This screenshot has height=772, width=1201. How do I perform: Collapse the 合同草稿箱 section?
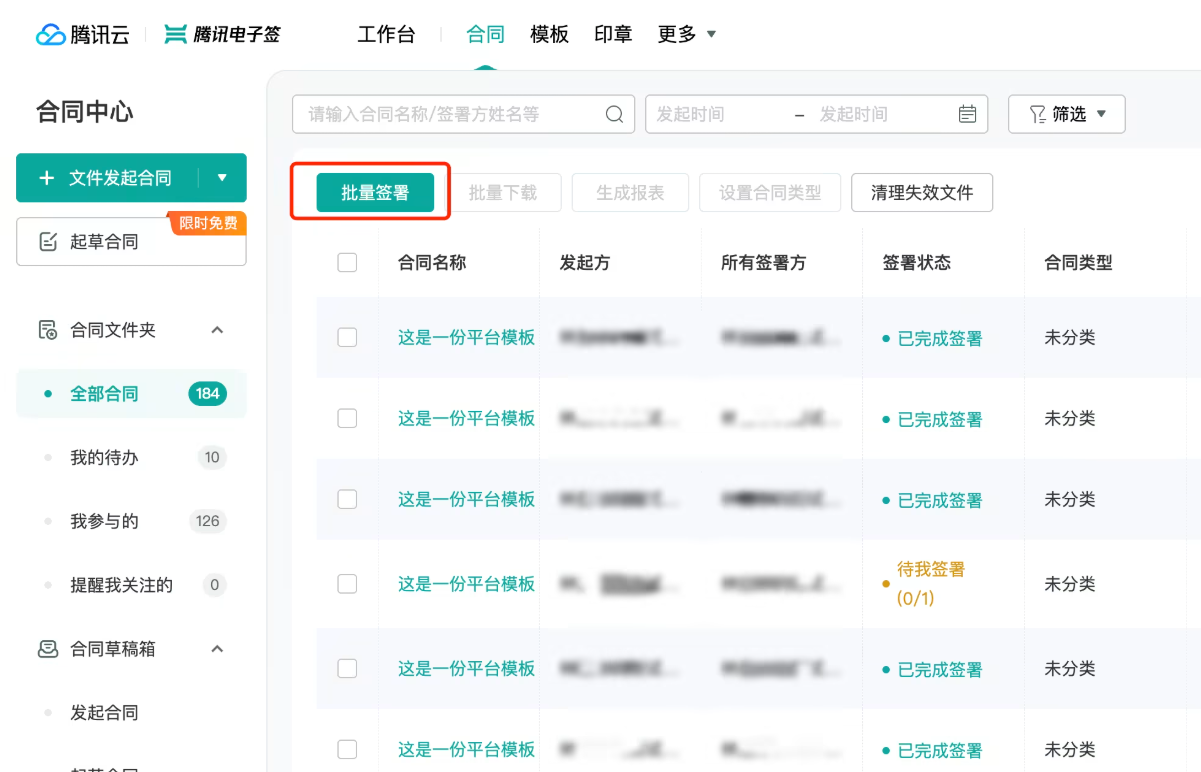pos(217,649)
